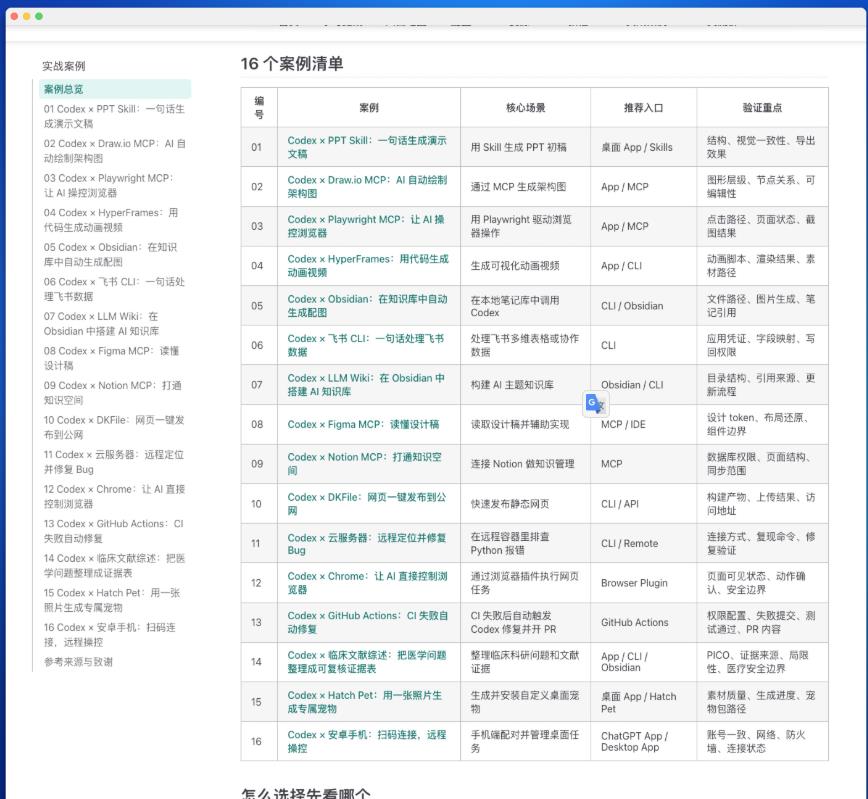The height and width of the screenshot is (799, 868).
Task: Click the 16 个案例清单 heading
Action: (x=292, y=64)
